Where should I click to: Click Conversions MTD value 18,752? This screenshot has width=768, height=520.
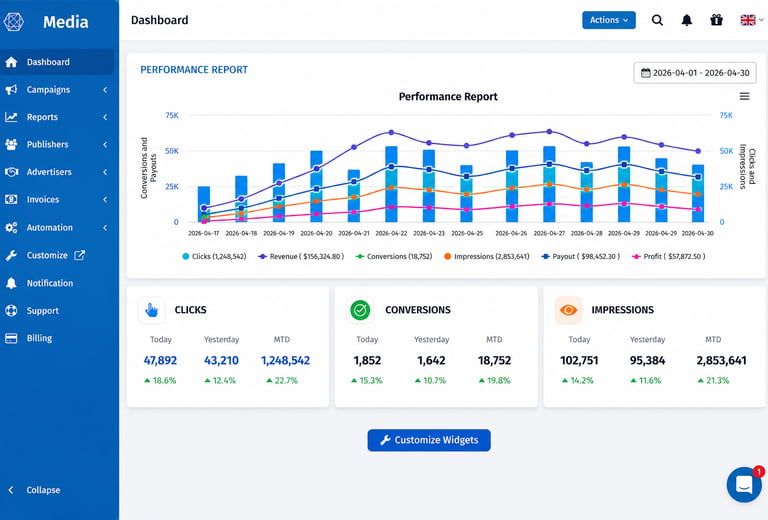pyautogui.click(x=494, y=360)
